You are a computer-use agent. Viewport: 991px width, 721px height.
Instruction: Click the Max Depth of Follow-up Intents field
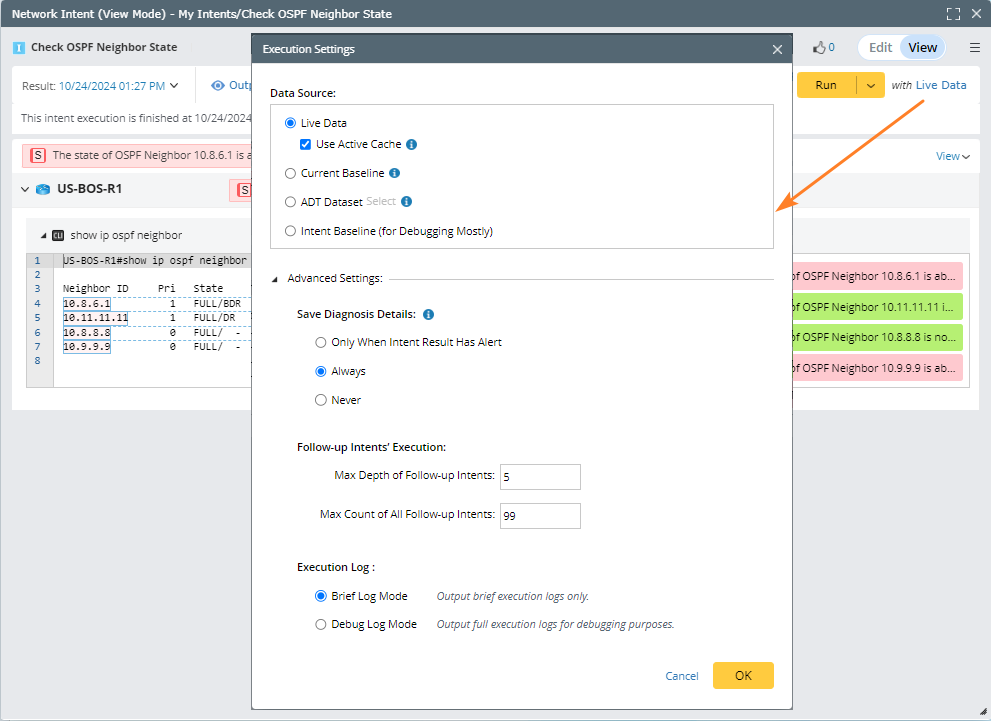[540, 477]
